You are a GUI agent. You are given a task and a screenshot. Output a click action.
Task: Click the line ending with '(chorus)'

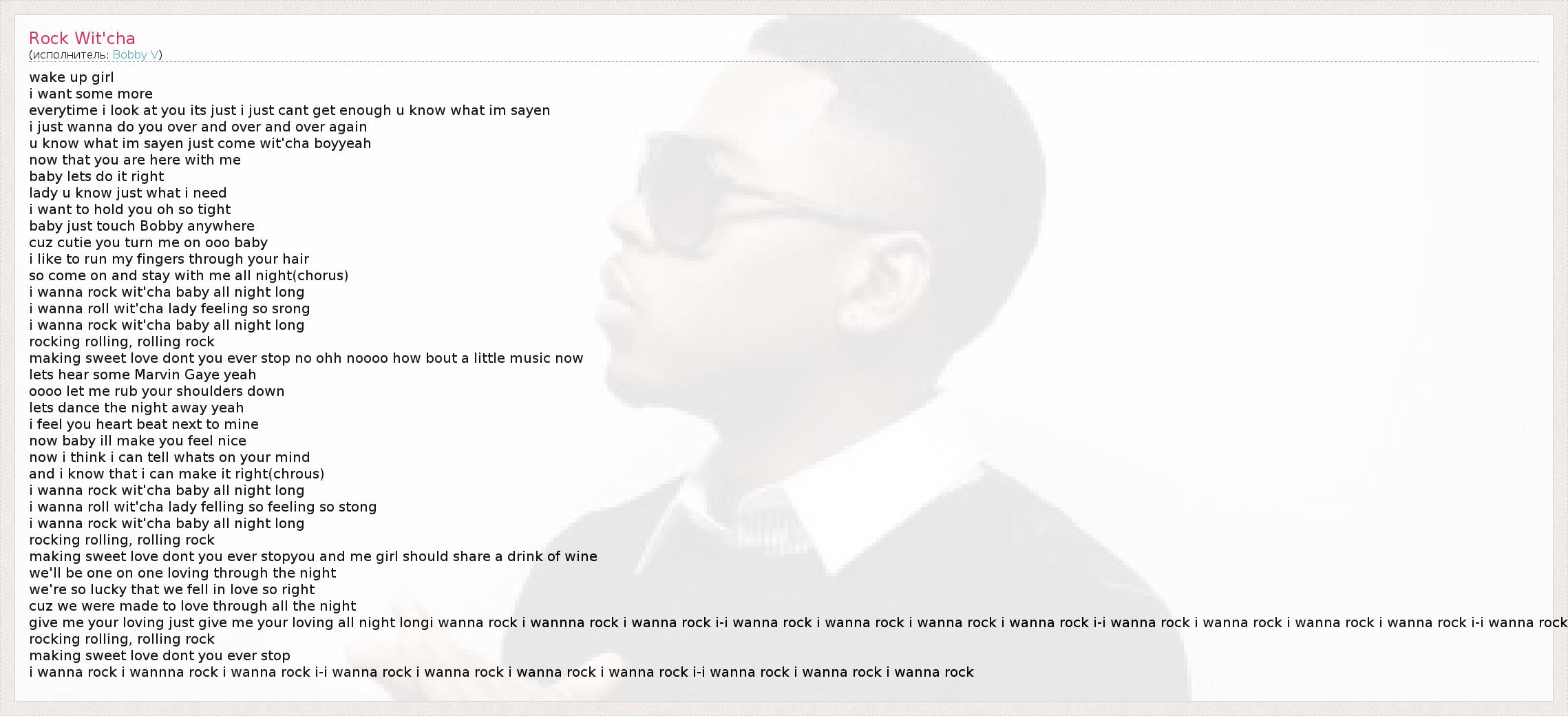click(189, 275)
